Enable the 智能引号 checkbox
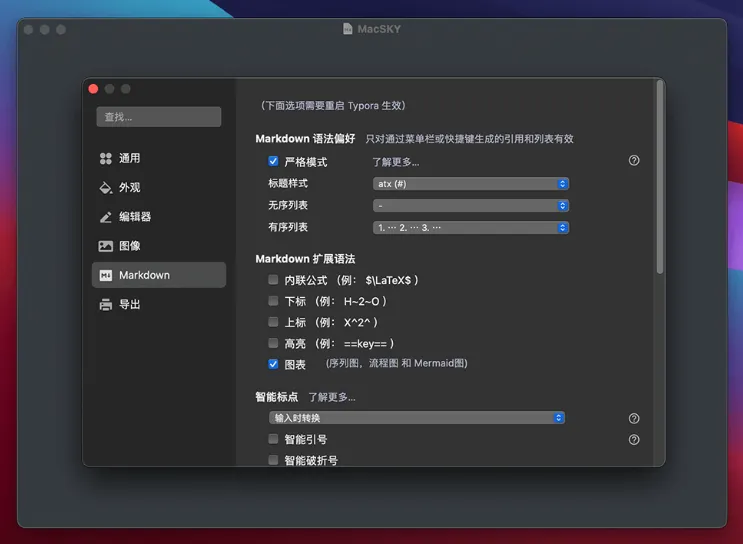The height and width of the screenshot is (544, 743). 273,439
